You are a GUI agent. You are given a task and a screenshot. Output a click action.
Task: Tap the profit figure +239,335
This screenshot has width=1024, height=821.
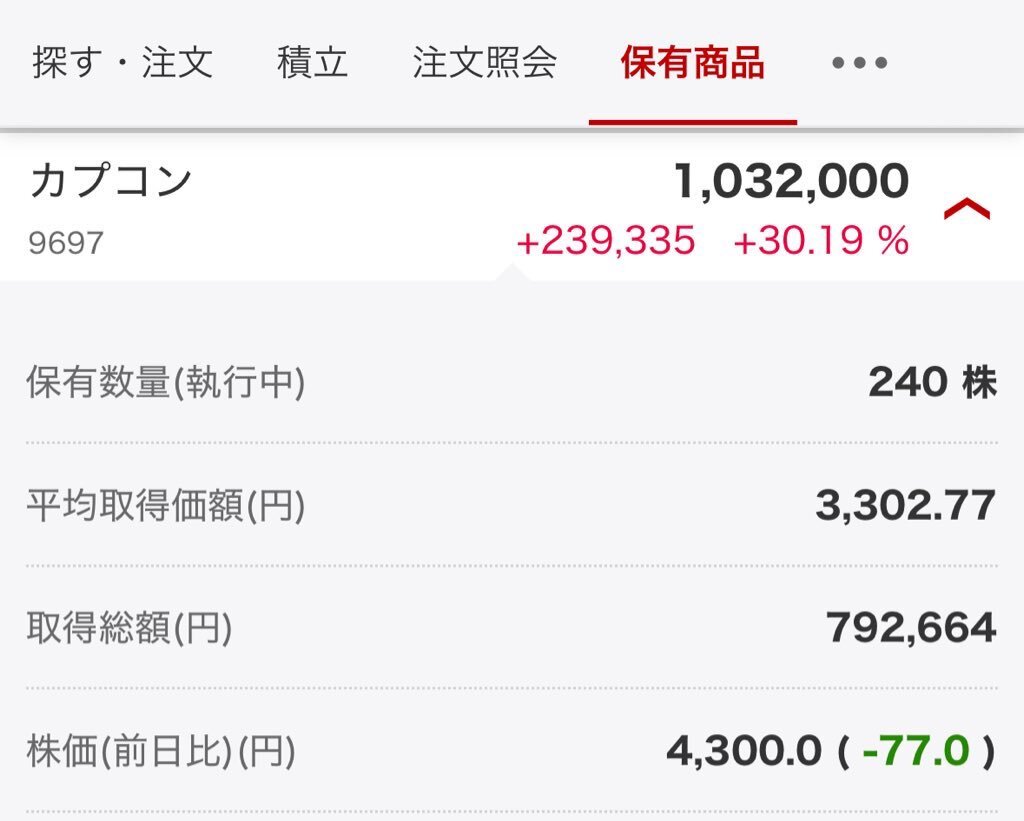[x=605, y=240]
